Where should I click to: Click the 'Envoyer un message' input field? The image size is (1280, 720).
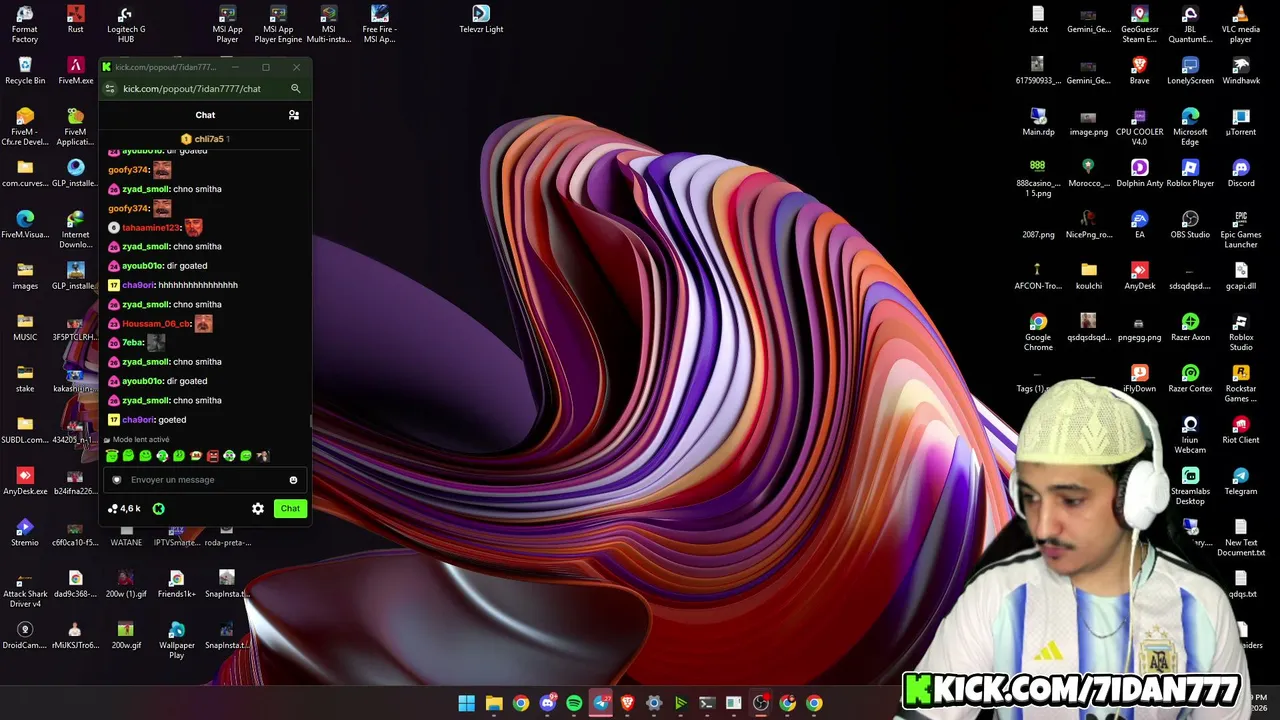click(x=205, y=480)
